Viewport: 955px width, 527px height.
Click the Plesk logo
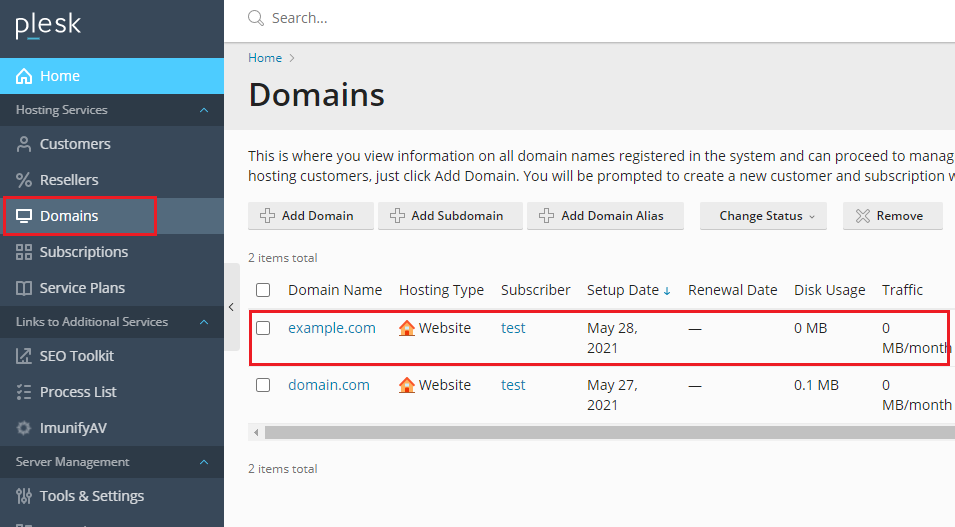click(48, 26)
